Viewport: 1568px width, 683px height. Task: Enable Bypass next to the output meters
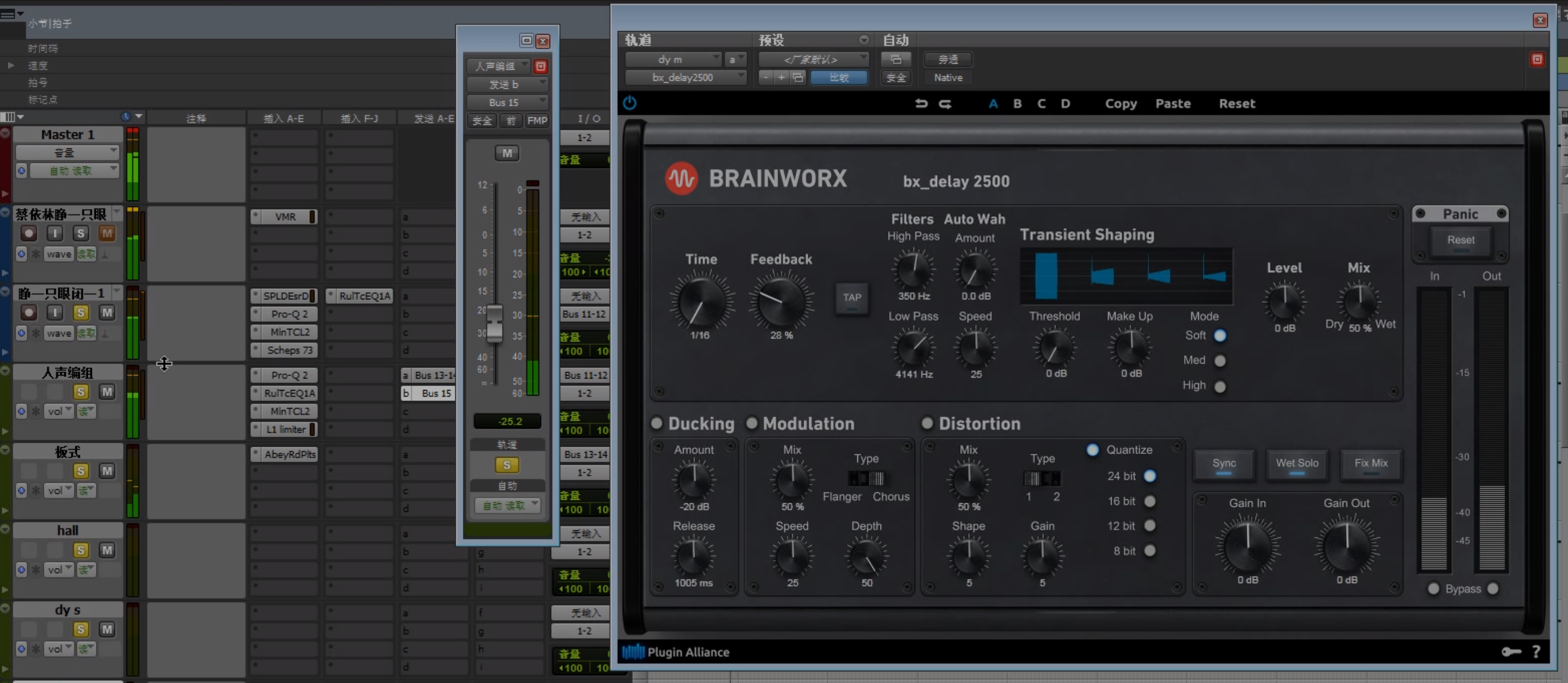[1433, 589]
